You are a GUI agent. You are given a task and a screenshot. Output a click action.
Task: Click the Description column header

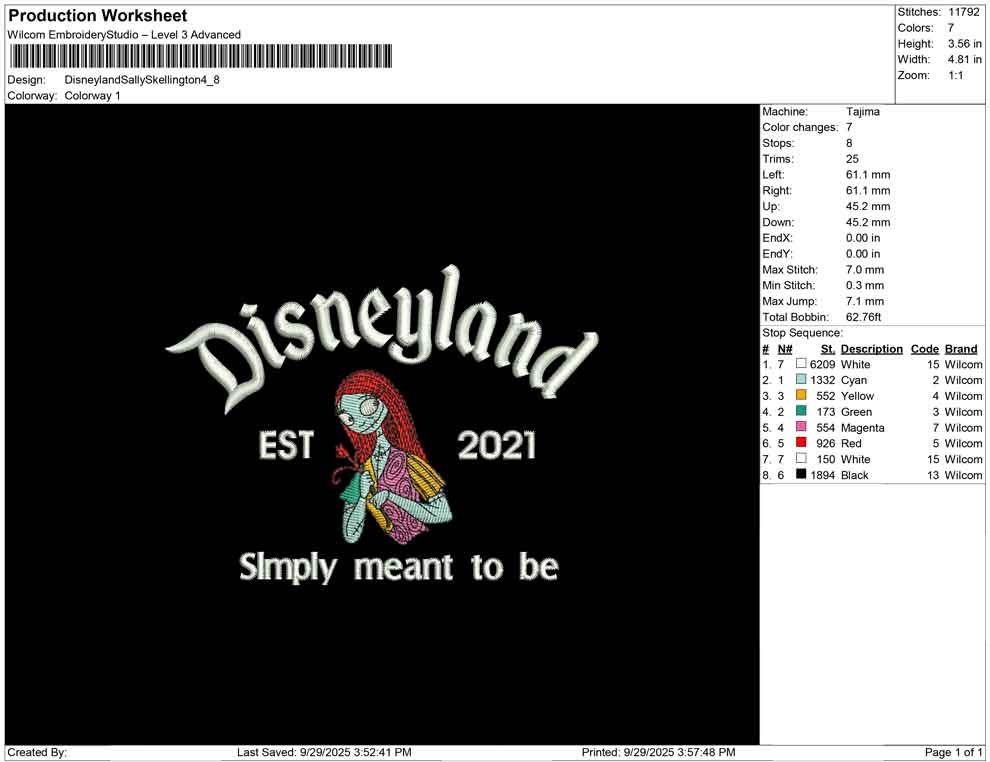tap(871, 349)
